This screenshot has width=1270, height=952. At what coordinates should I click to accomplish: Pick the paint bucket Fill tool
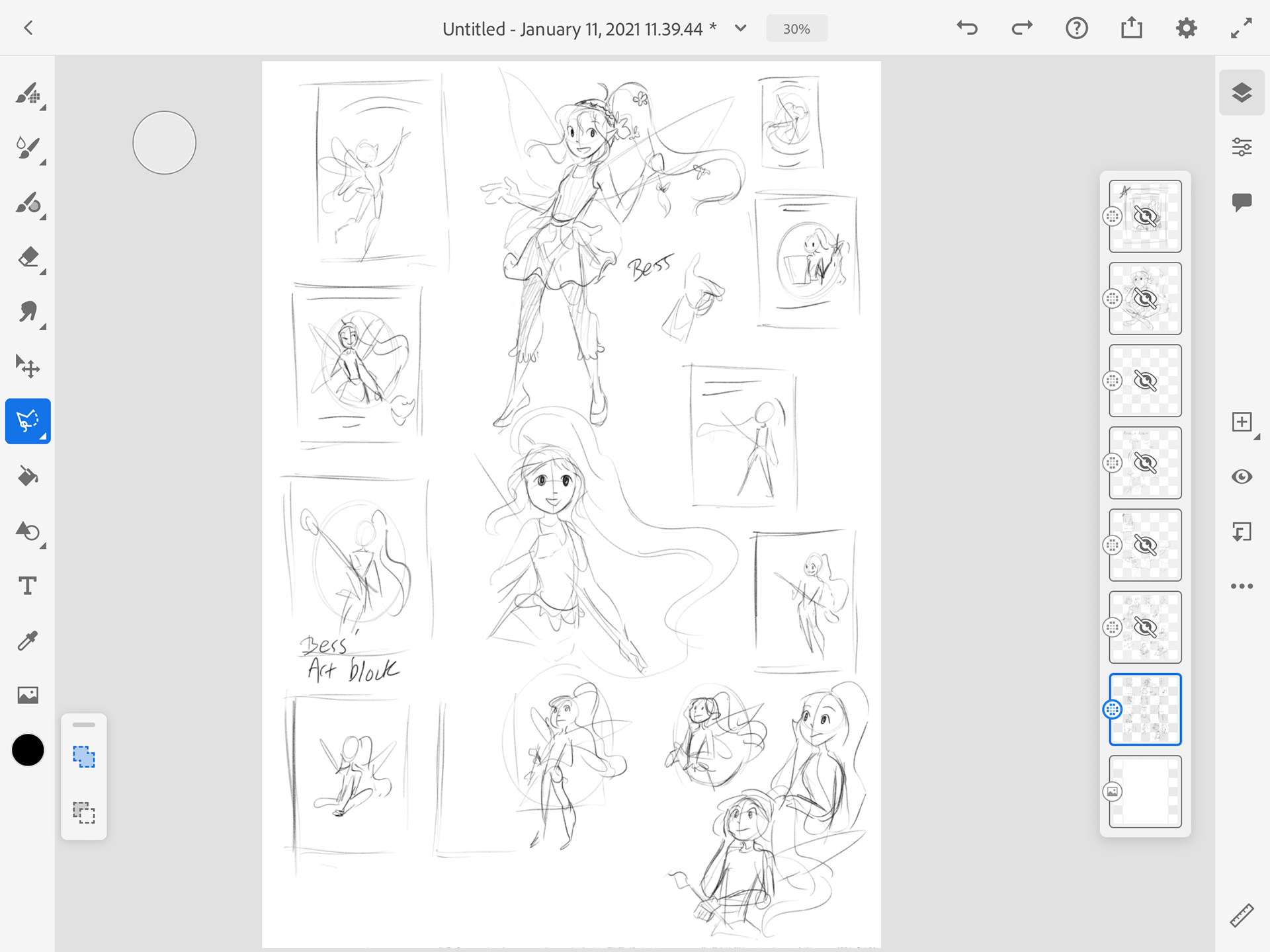pyautogui.click(x=27, y=476)
